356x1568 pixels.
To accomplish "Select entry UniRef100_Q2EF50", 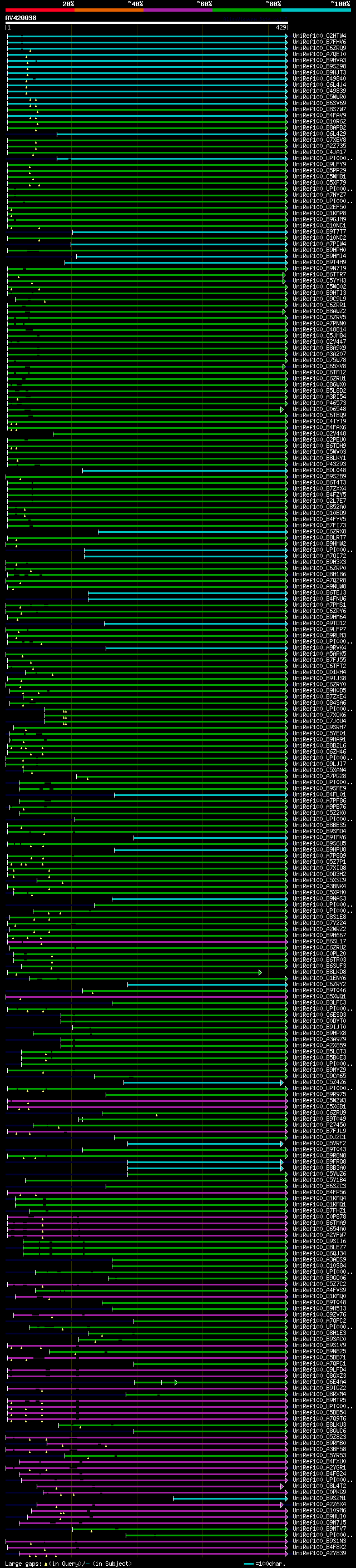I will (319, 207).
